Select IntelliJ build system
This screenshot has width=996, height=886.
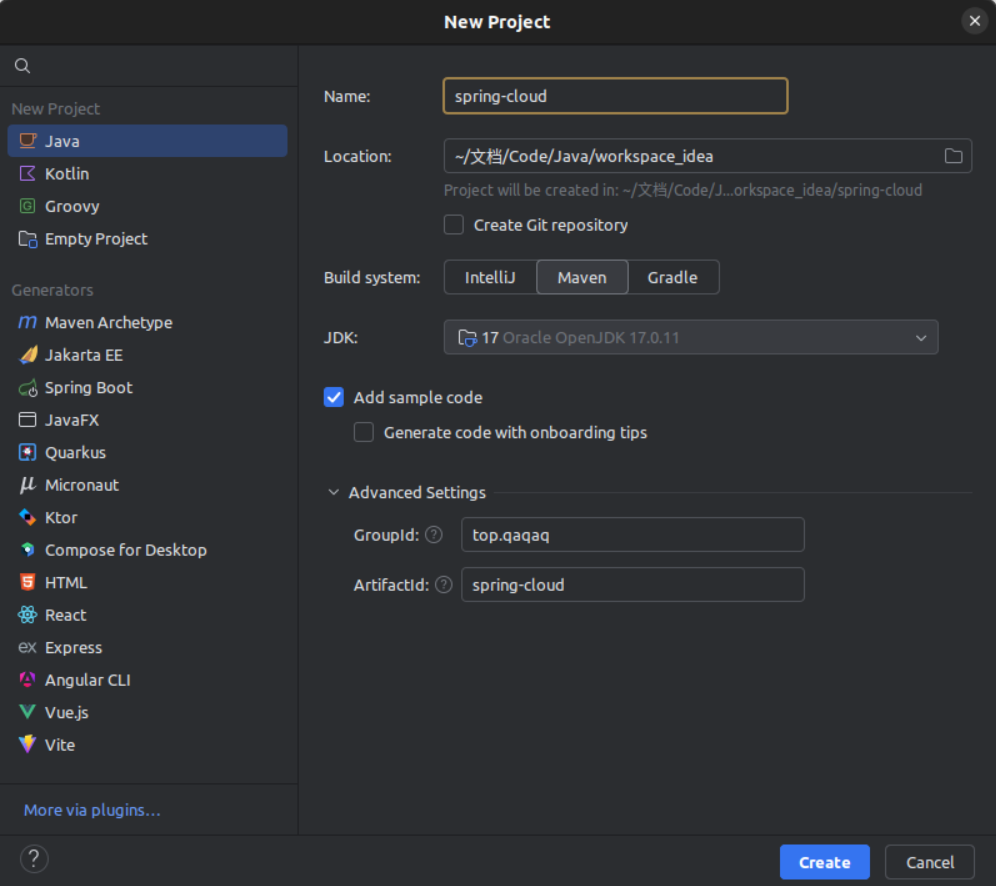(x=490, y=277)
